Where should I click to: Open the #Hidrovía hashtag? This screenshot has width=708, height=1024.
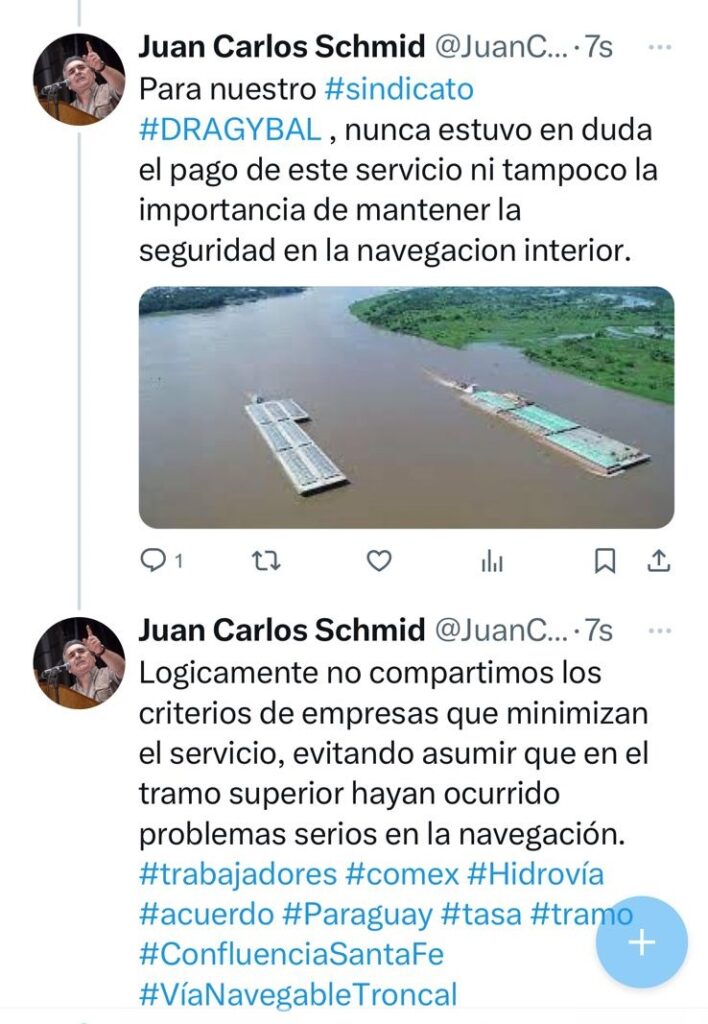[x=536, y=874]
